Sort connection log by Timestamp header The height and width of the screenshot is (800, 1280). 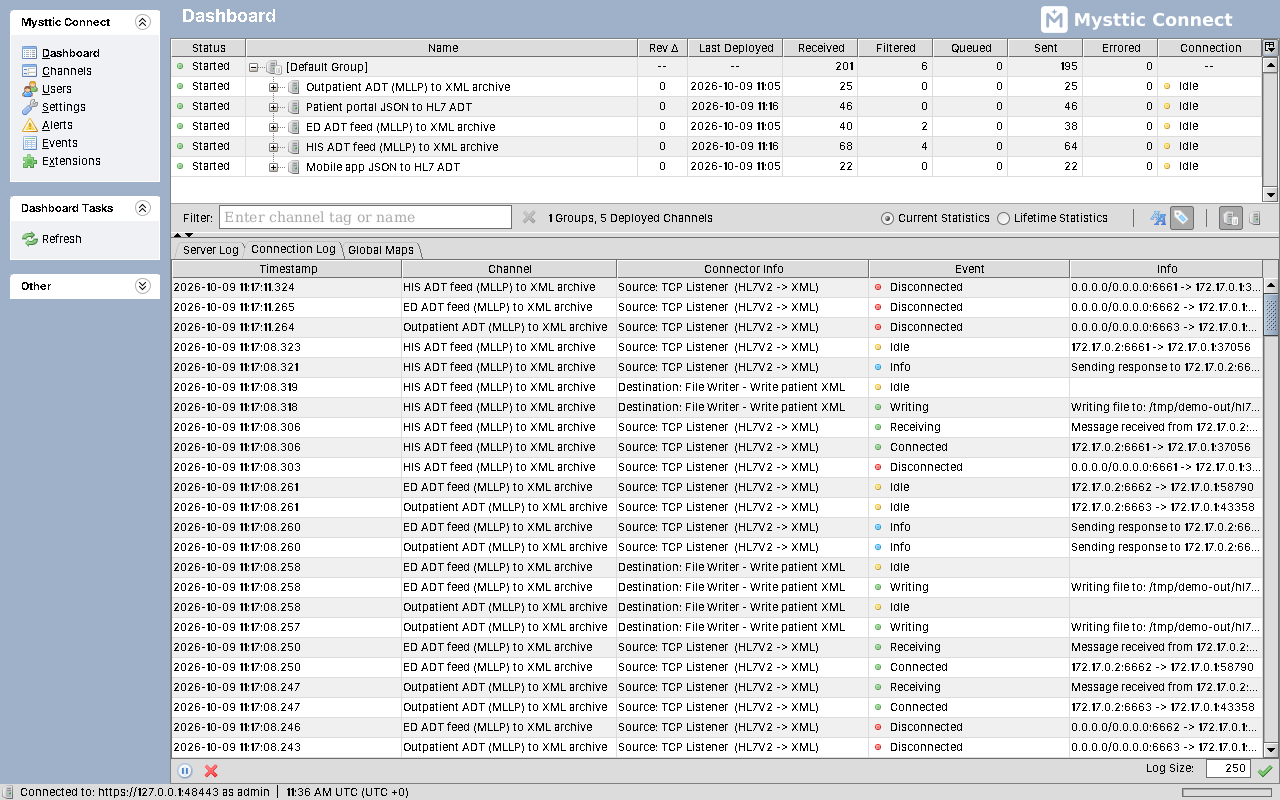(287, 269)
